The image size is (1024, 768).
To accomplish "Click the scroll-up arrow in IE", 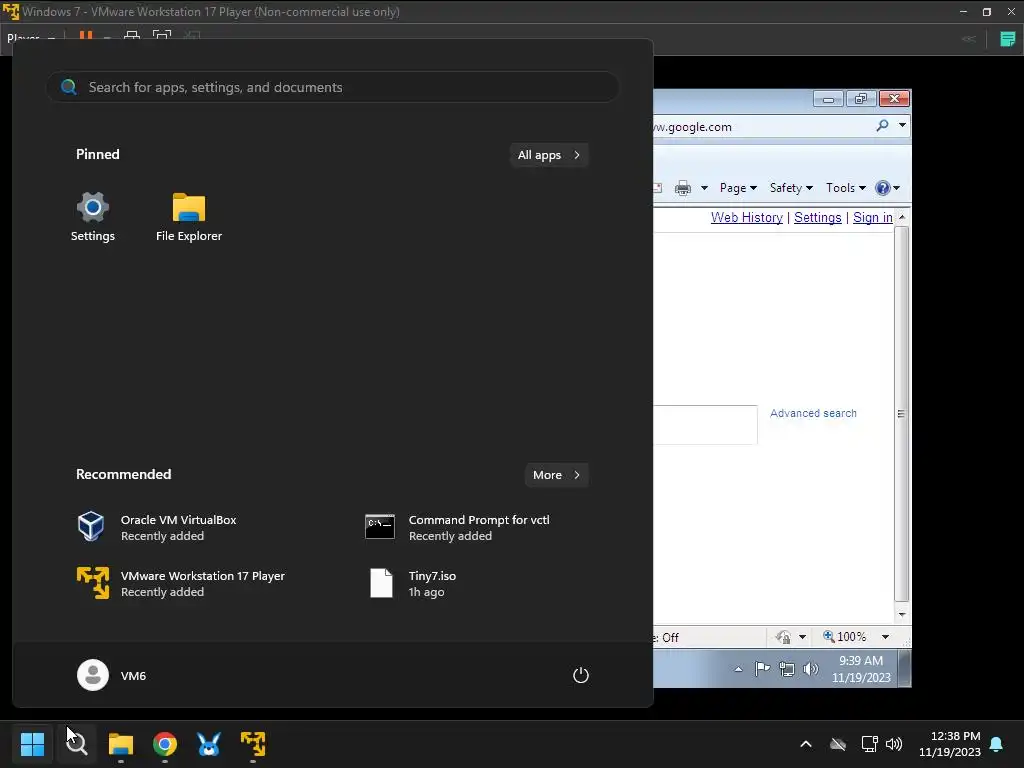I will 902,217.
